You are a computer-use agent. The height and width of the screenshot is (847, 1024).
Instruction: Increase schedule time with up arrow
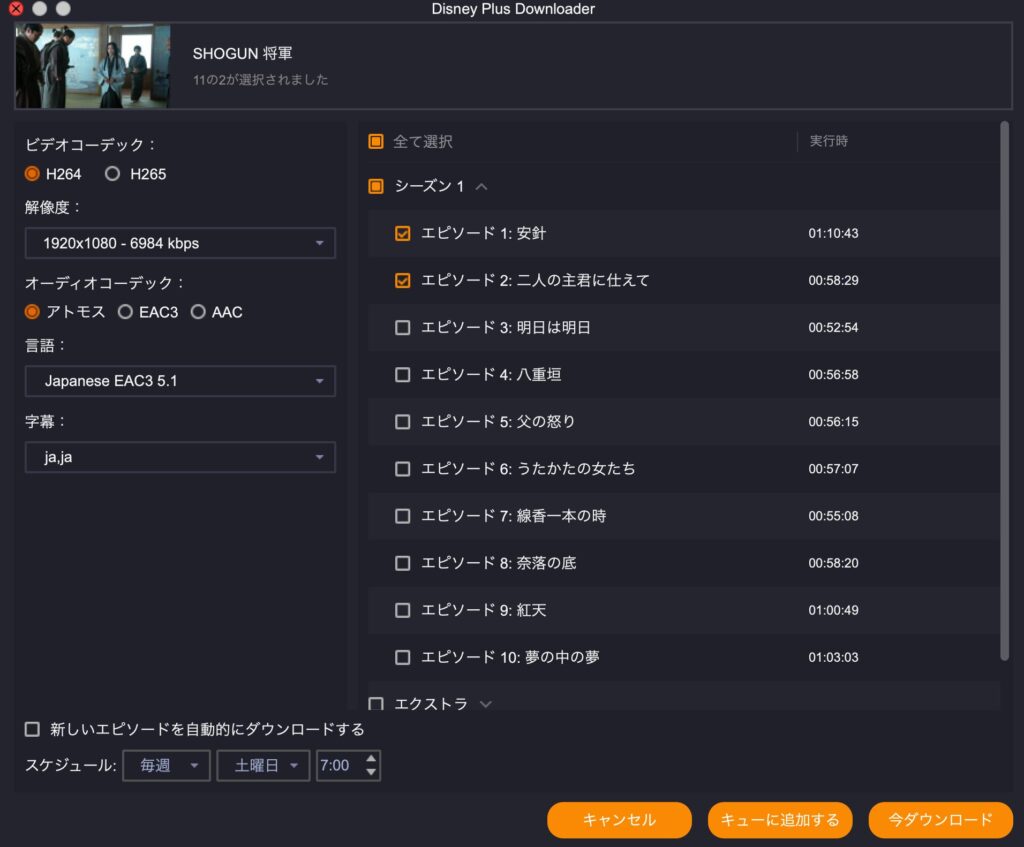(x=371, y=758)
